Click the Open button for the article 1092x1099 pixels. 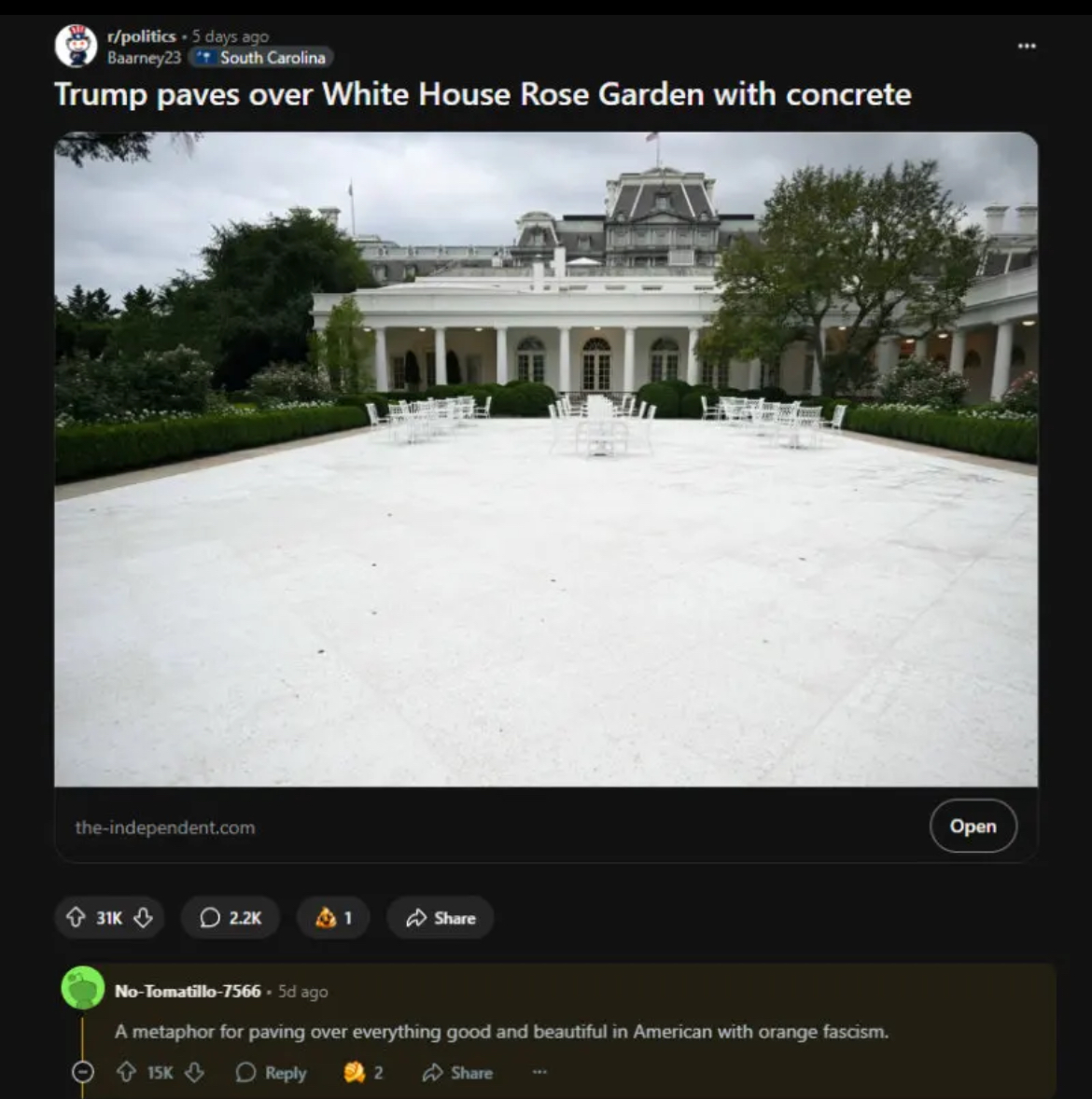[x=973, y=827]
